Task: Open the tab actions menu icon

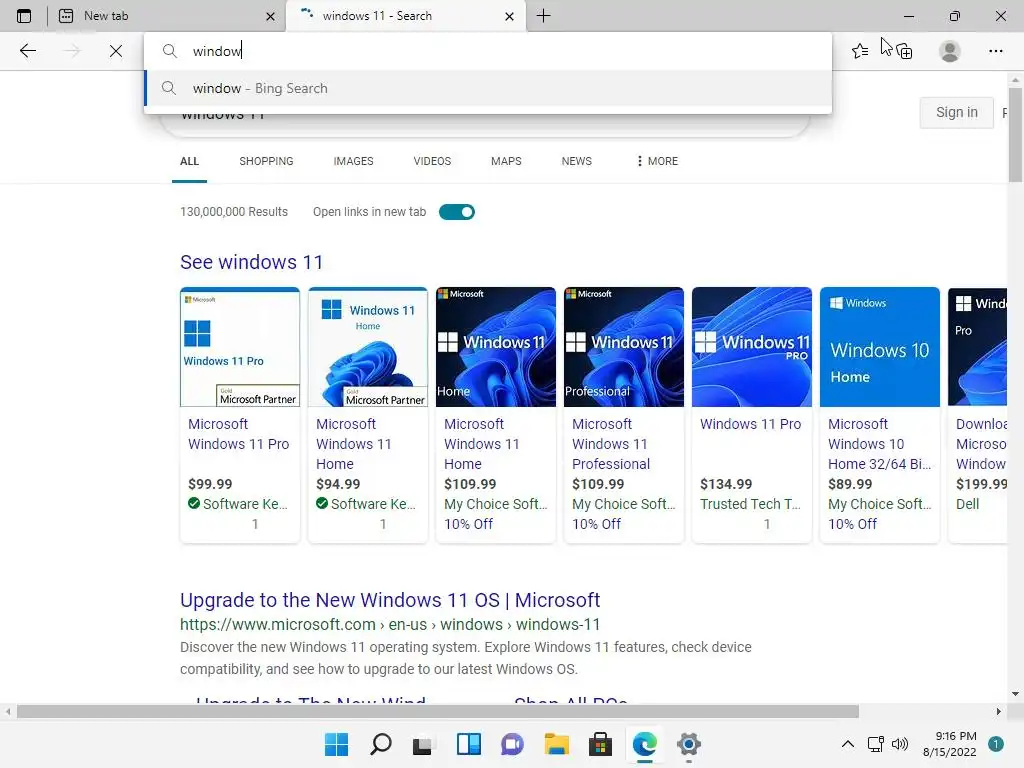Action: point(24,16)
